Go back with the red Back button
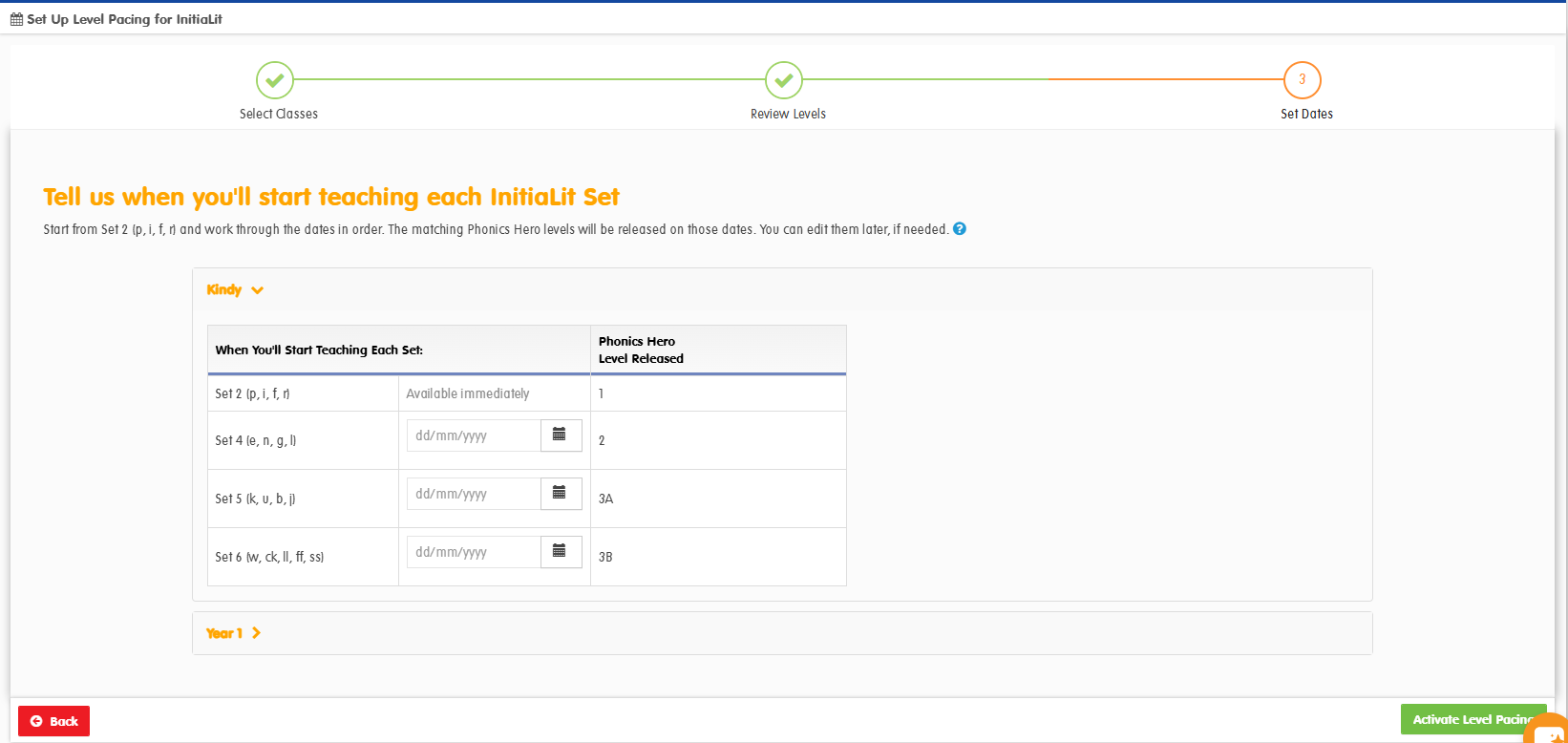Viewport: 1568px width, 743px height. [x=53, y=721]
